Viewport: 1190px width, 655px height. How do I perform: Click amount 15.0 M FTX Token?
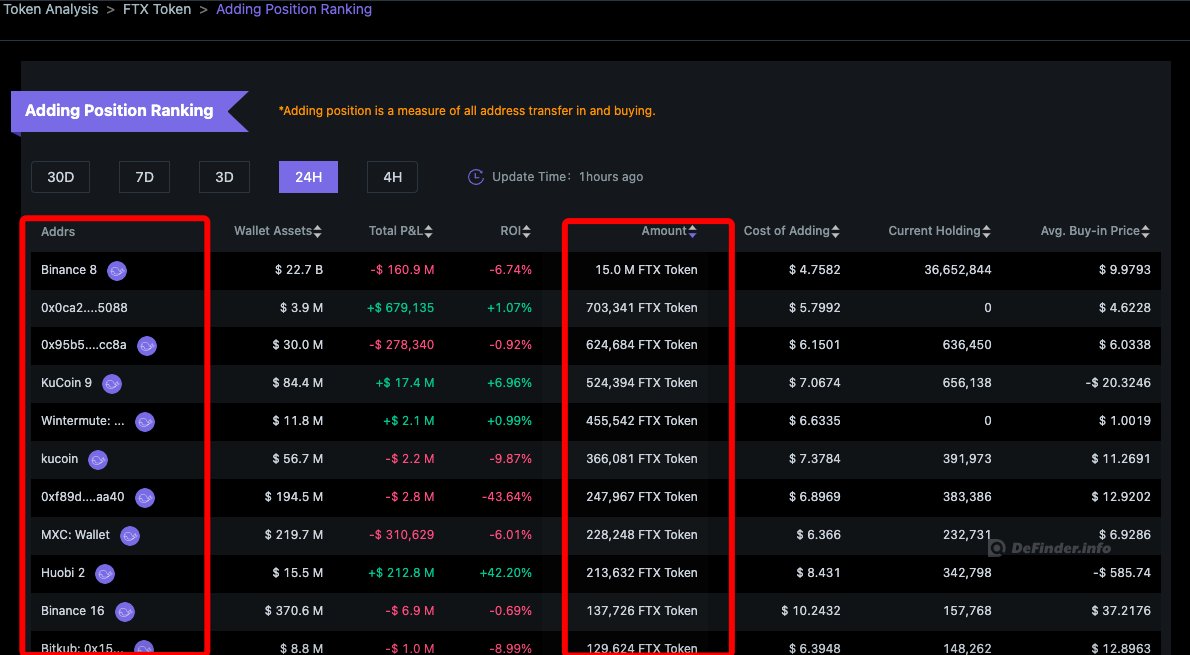(646, 269)
